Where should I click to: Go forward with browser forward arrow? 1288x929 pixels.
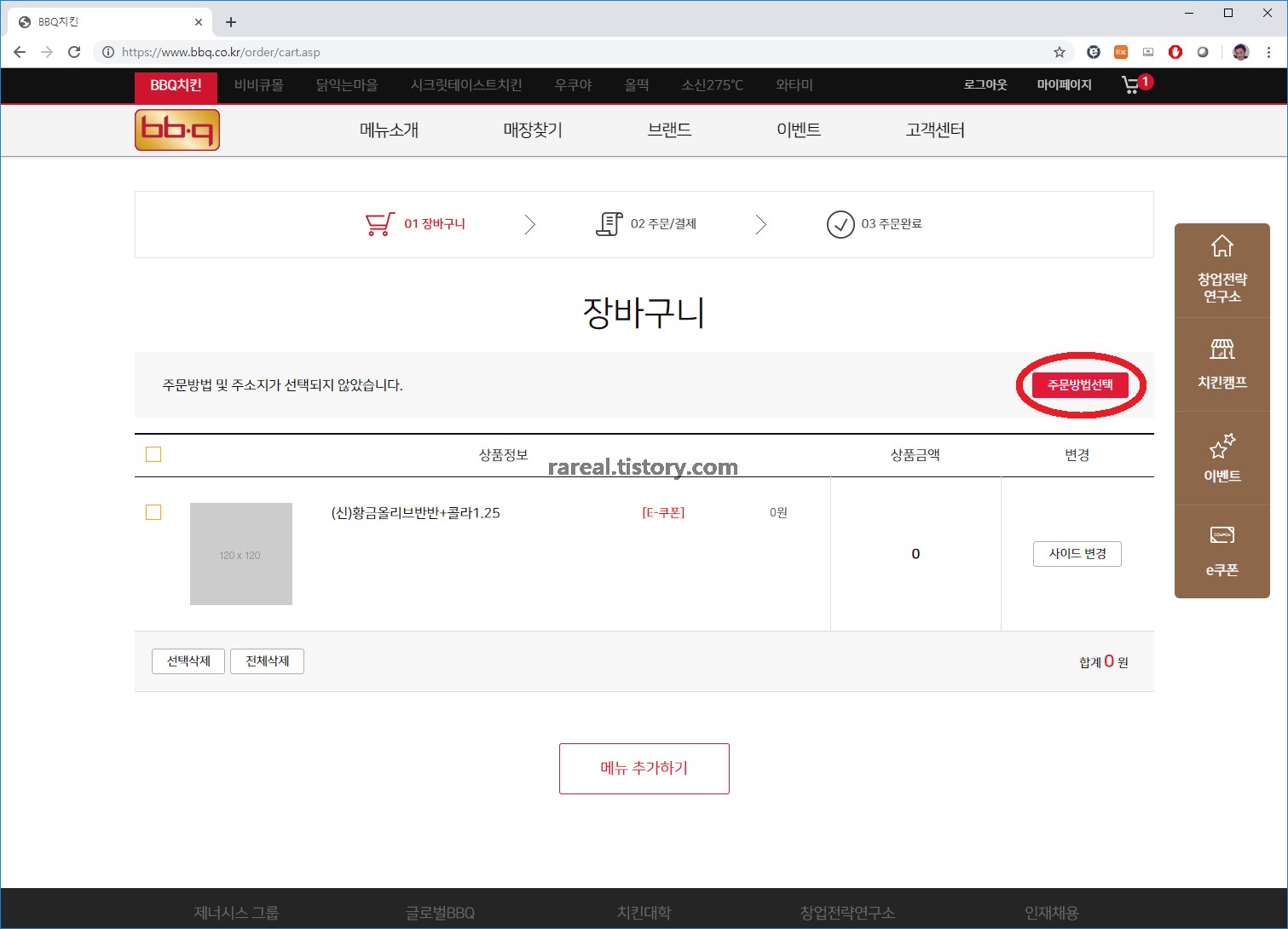pyautogui.click(x=47, y=52)
